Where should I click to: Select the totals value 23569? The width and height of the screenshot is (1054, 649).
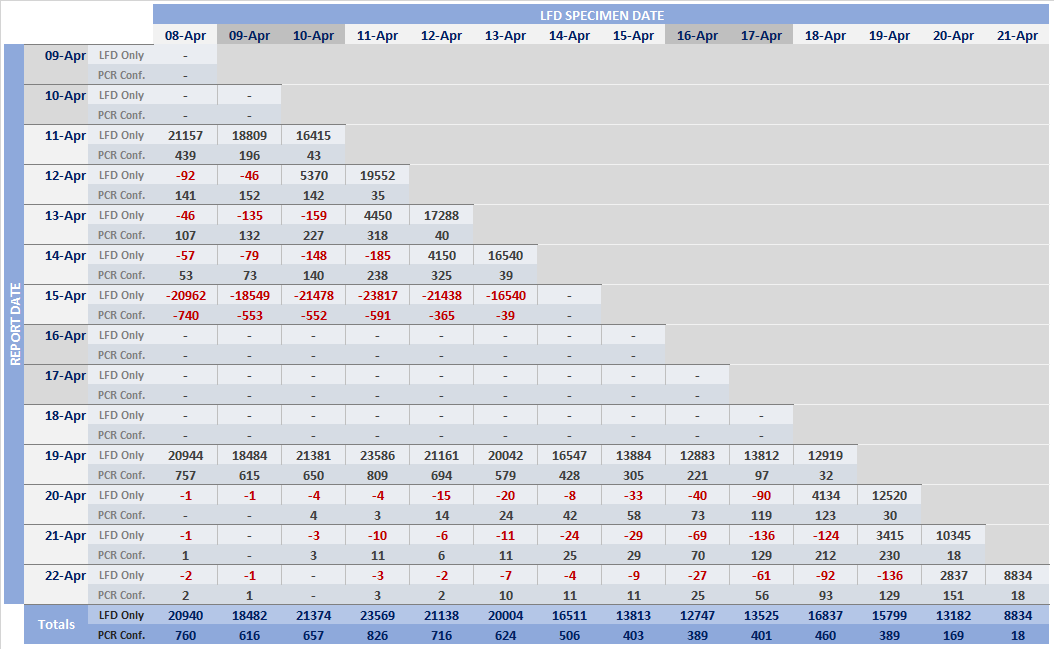377,615
